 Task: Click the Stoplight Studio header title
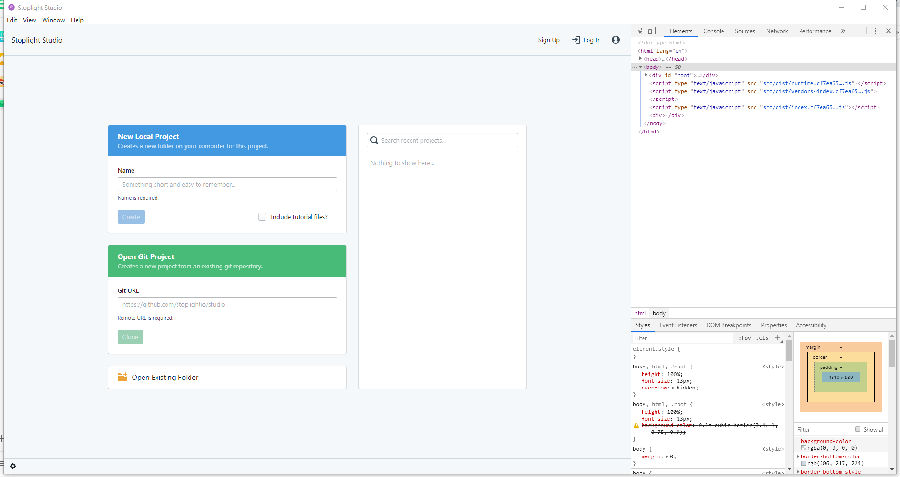[x=37, y=40]
